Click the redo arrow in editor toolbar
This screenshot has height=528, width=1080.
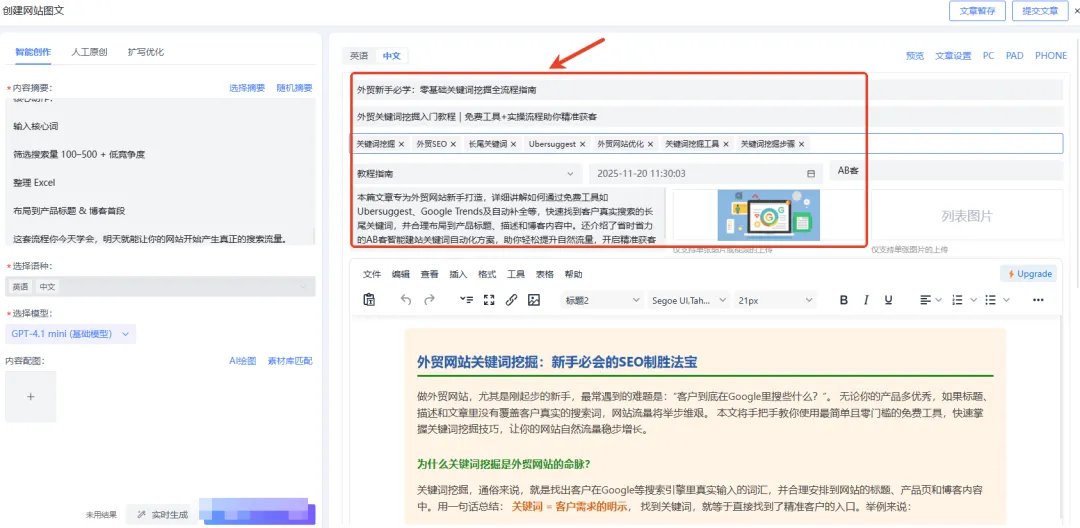tap(430, 300)
